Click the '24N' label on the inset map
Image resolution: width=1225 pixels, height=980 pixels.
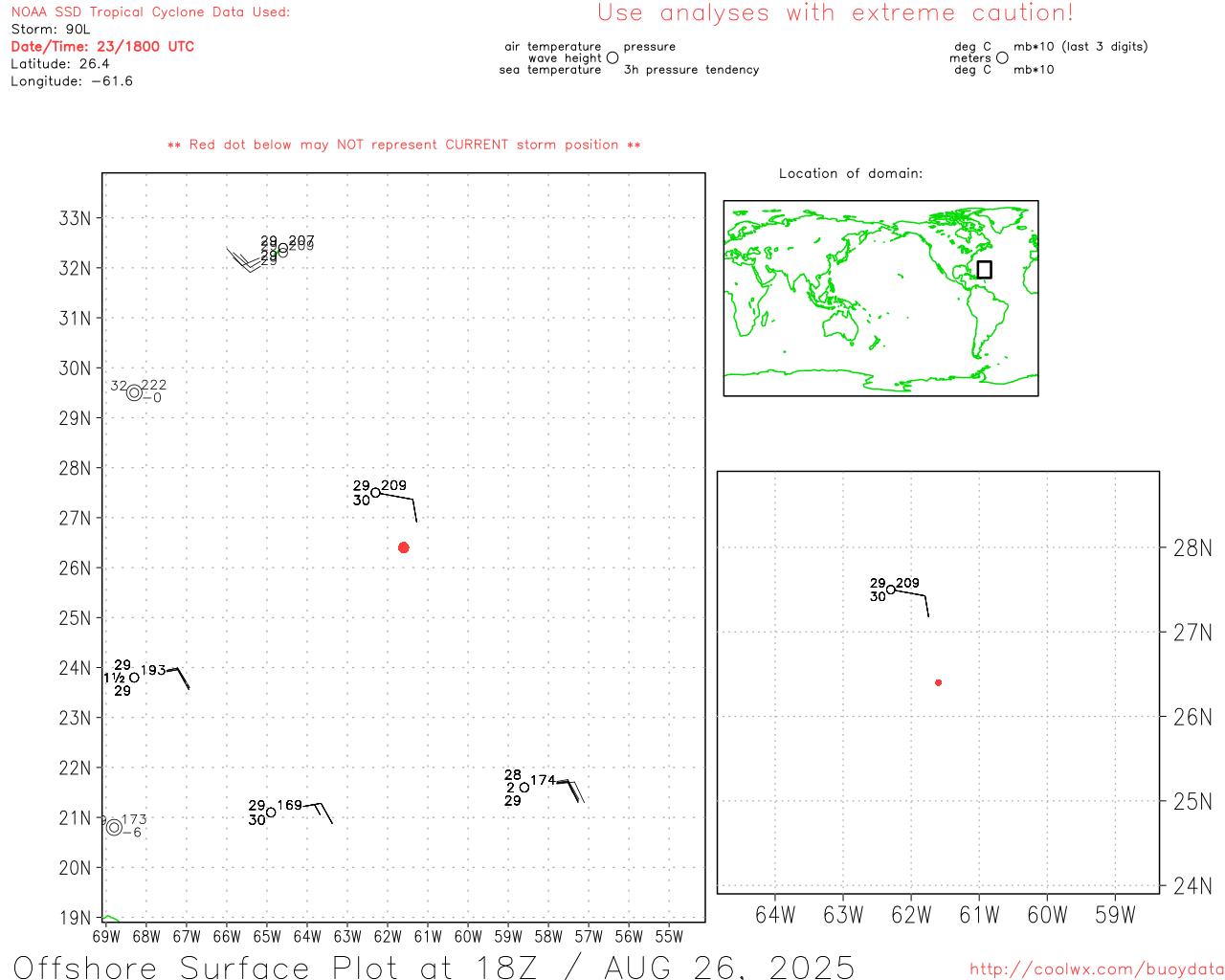[1192, 886]
